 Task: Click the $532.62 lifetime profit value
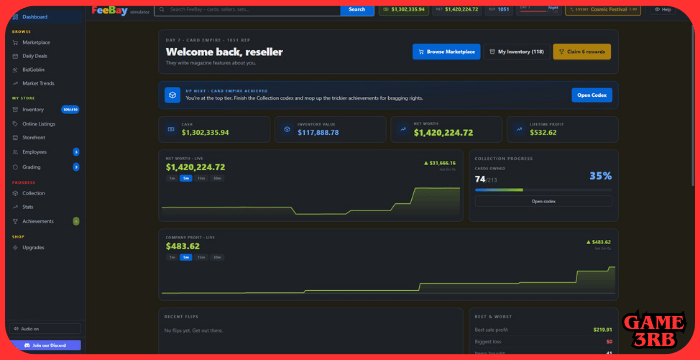[x=543, y=133]
